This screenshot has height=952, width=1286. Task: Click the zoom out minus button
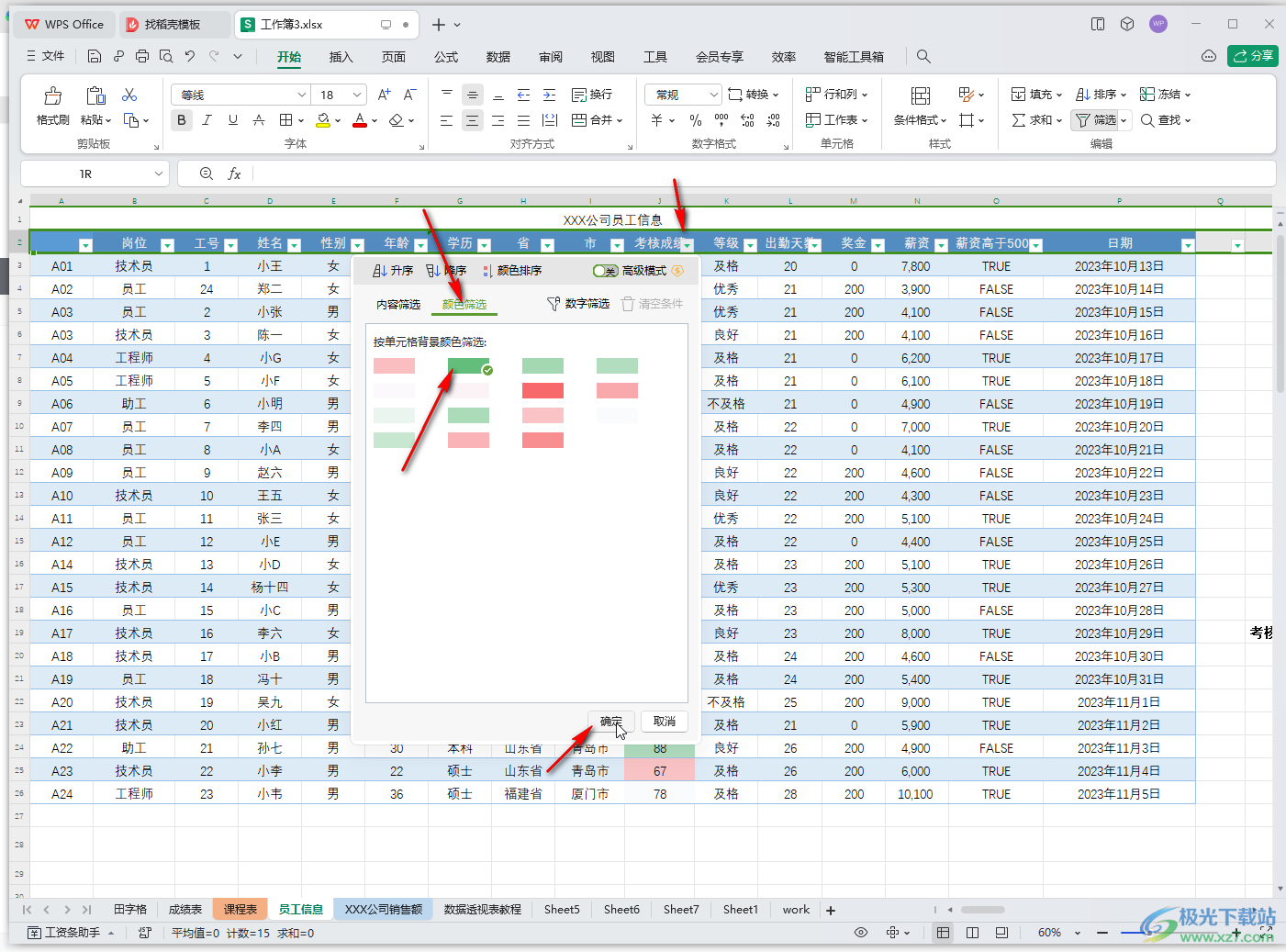[1101, 933]
